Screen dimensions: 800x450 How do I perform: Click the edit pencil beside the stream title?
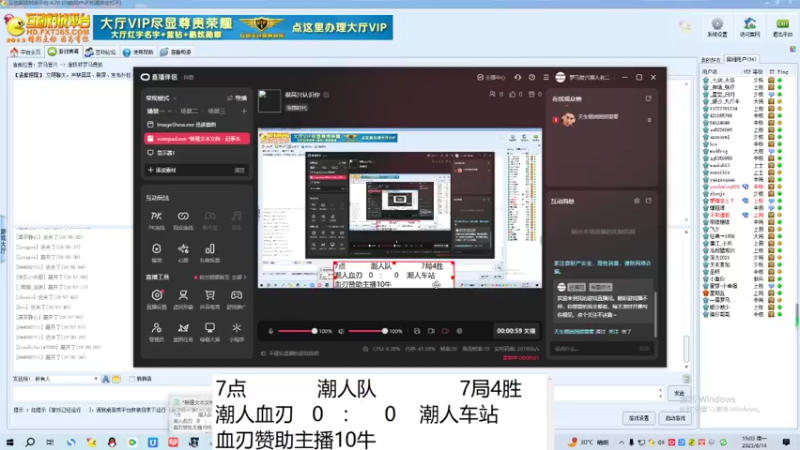327,94
